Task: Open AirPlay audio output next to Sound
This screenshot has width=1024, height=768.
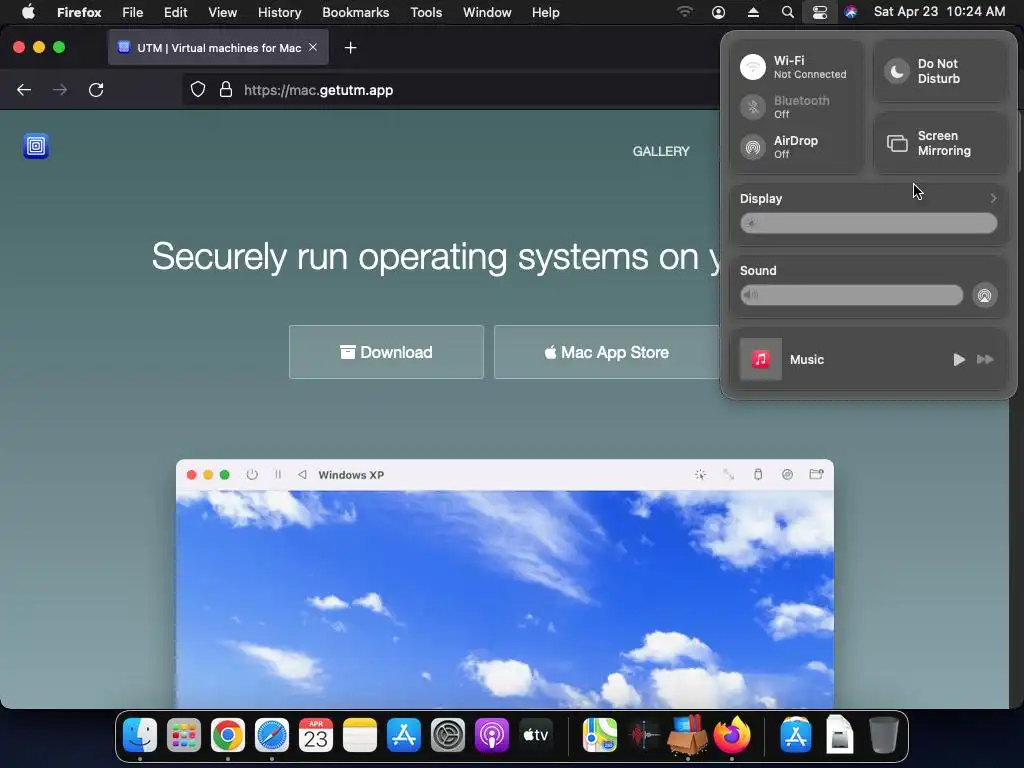Action: click(984, 295)
